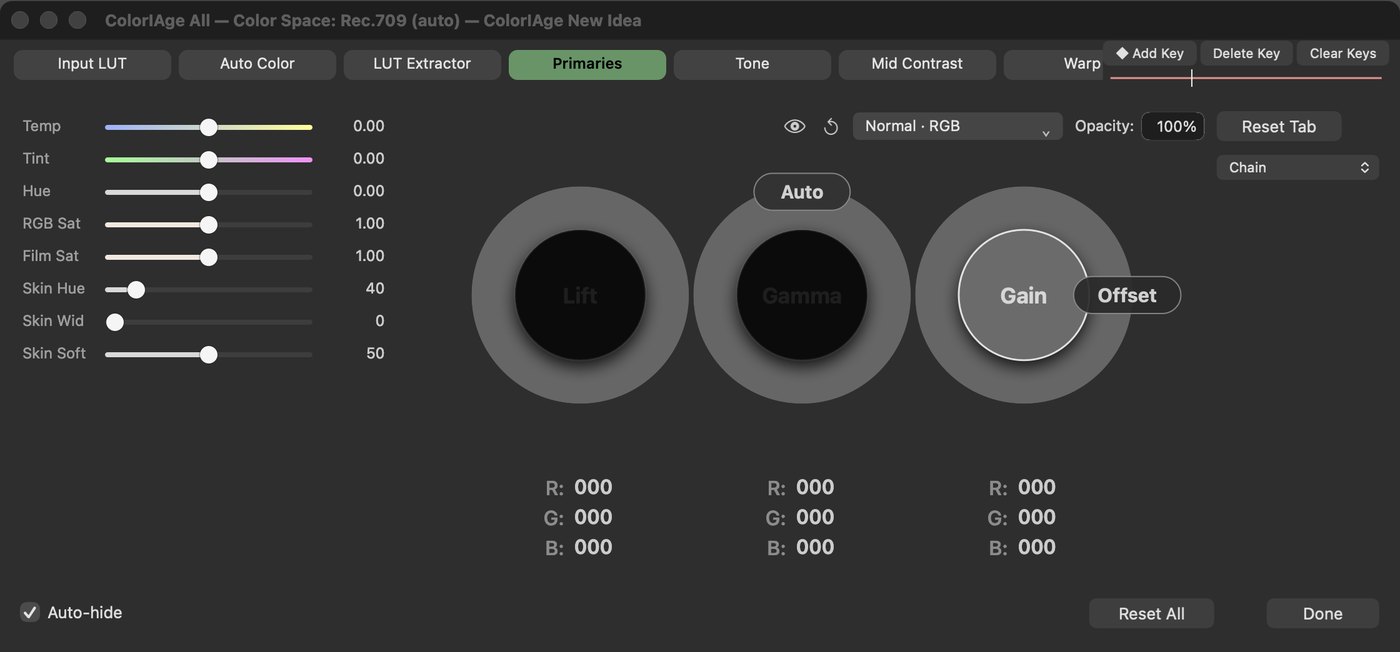Click the Reset Tab button
Screen dimensions: 1400x652
[1279, 126]
